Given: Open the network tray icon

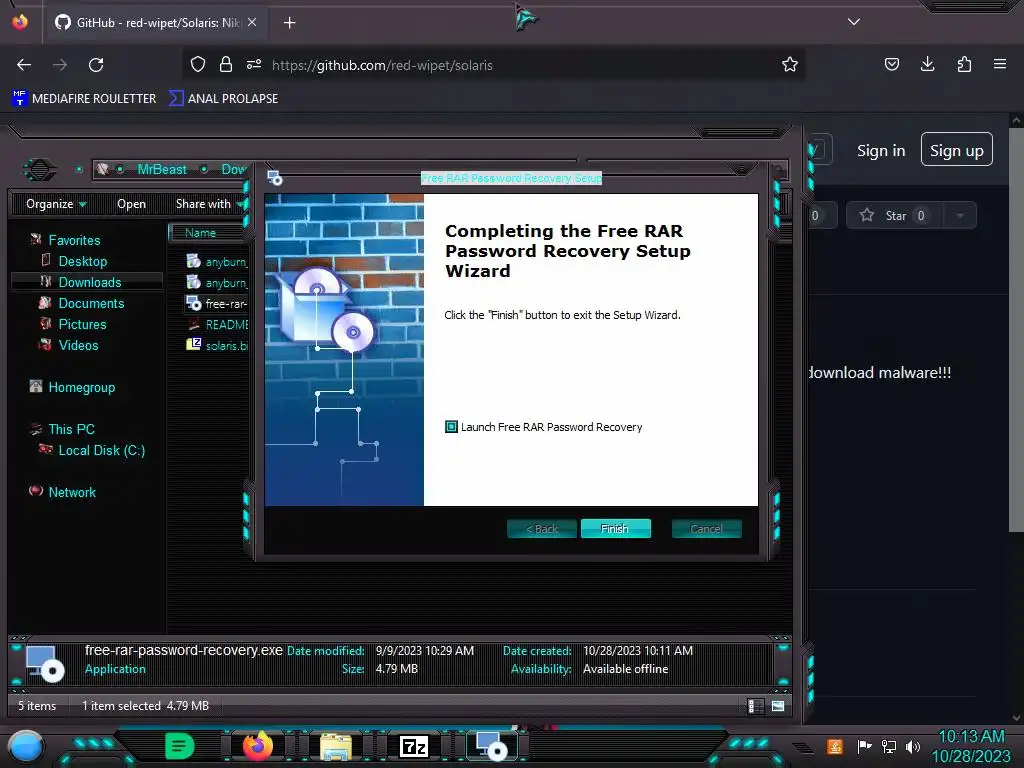Looking at the screenshot, I should click(889, 746).
